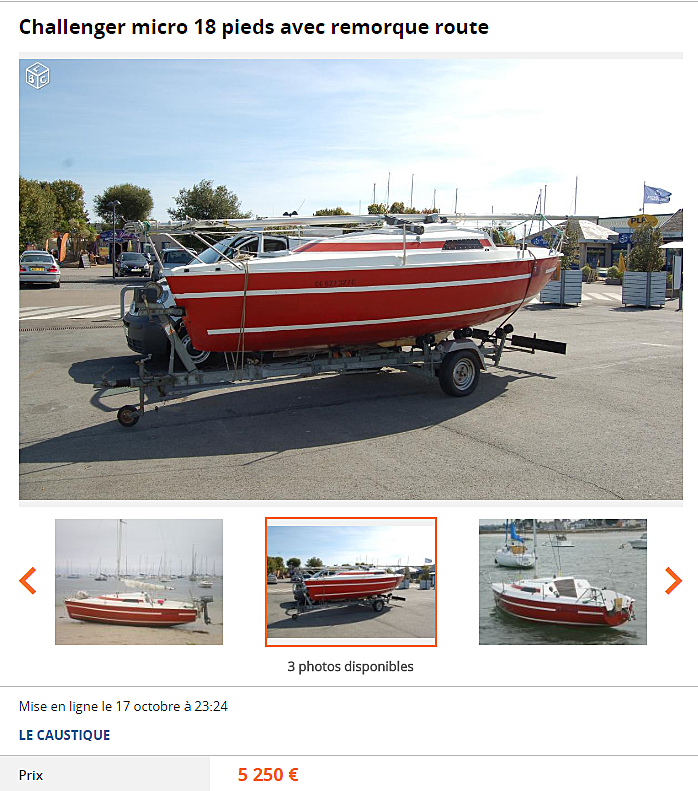
Task: Open thumbnail of boat moored in water
Action: (x=563, y=582)
